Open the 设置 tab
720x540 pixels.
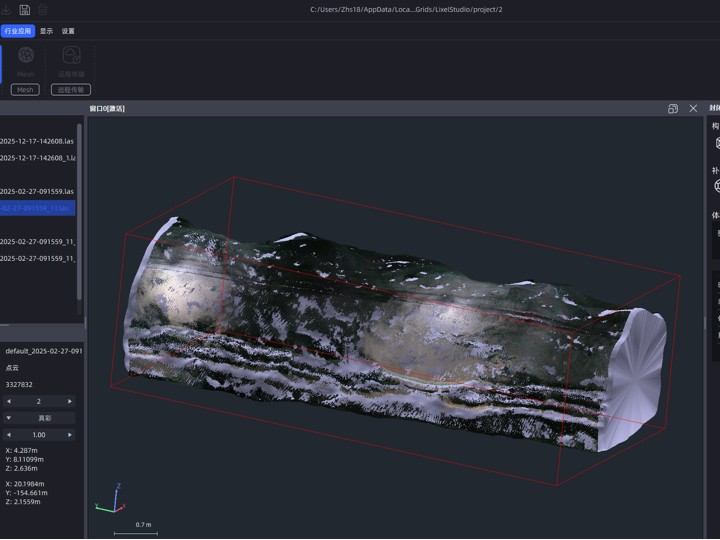[68, 31]
